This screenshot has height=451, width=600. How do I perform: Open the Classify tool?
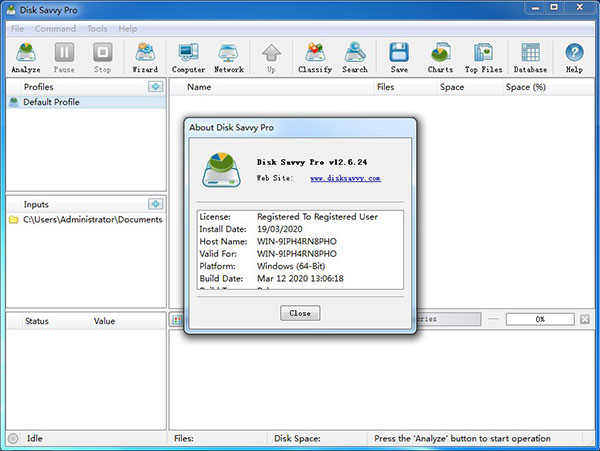point(315,57)
